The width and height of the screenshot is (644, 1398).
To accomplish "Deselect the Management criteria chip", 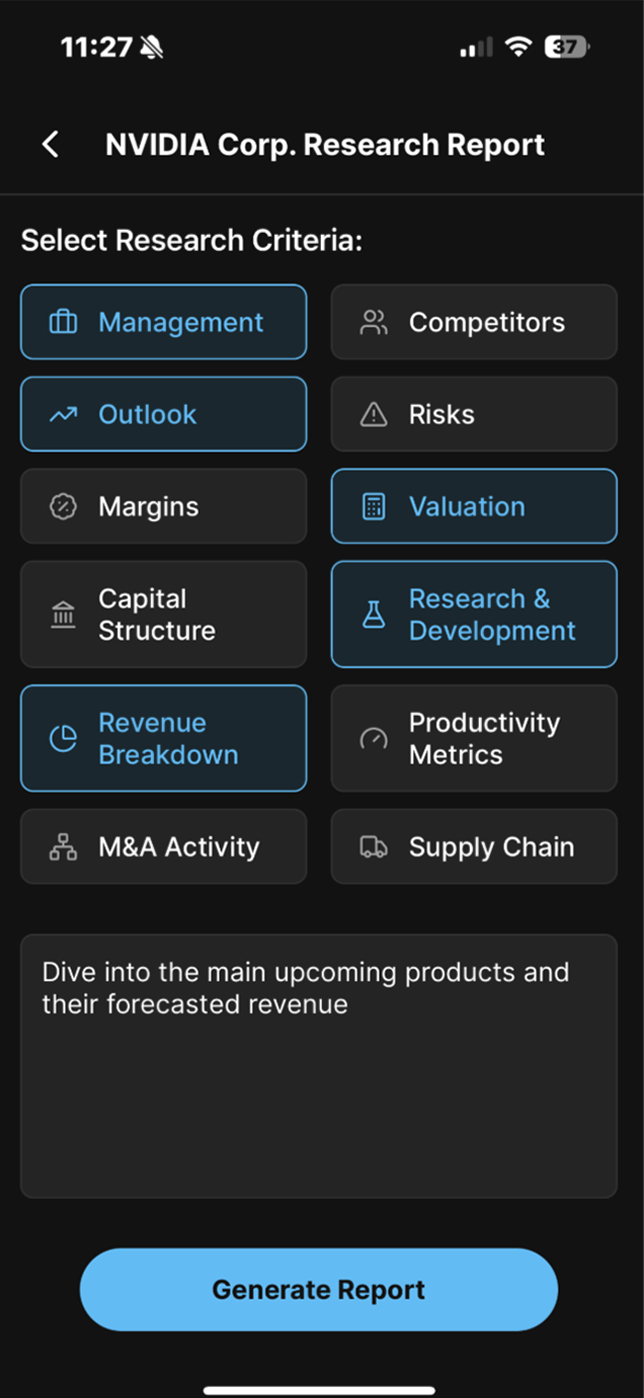I will (x=163, y=322).
